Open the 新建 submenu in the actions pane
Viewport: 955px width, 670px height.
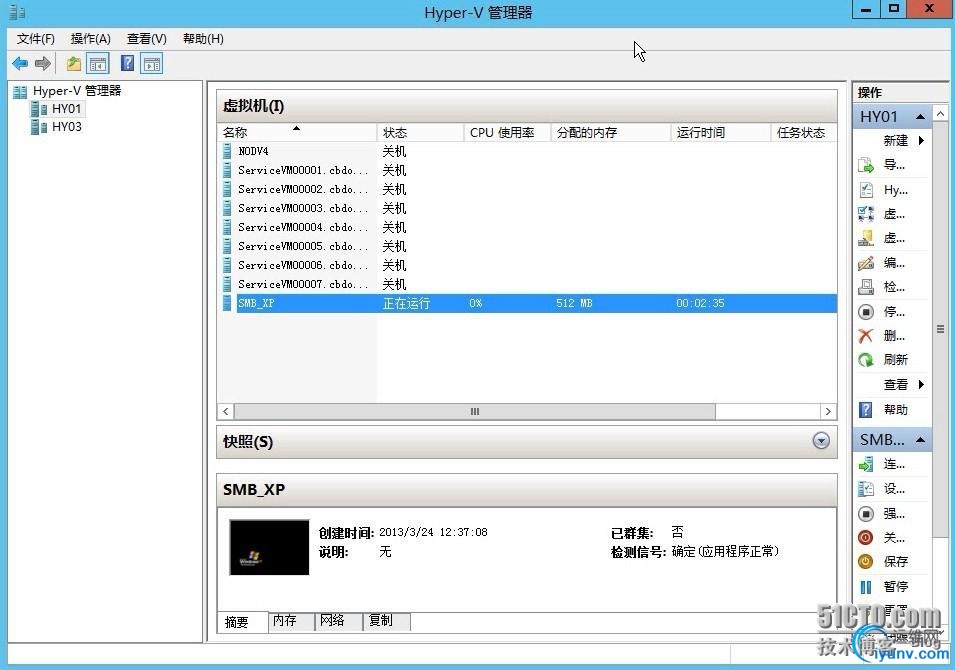pos(904,141)
